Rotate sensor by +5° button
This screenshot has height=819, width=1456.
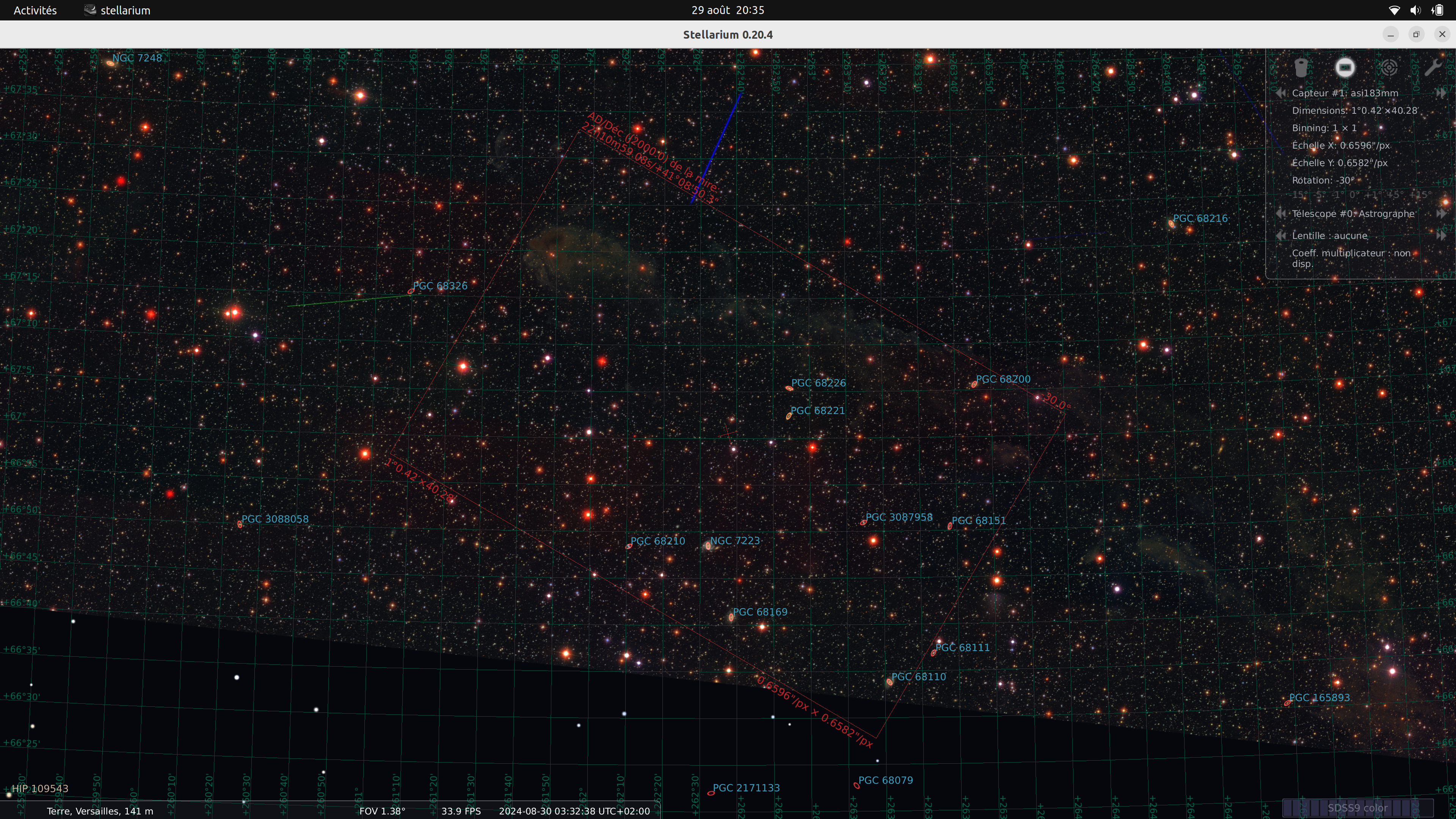(x=1395, y=195)
